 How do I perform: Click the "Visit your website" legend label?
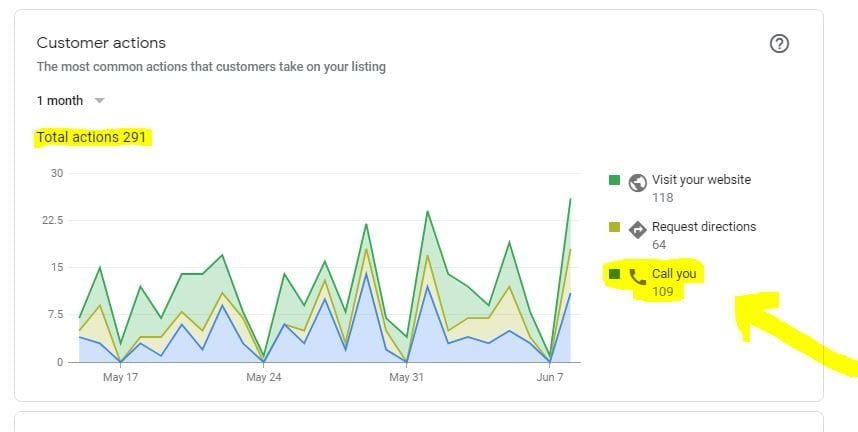[701, 180]
